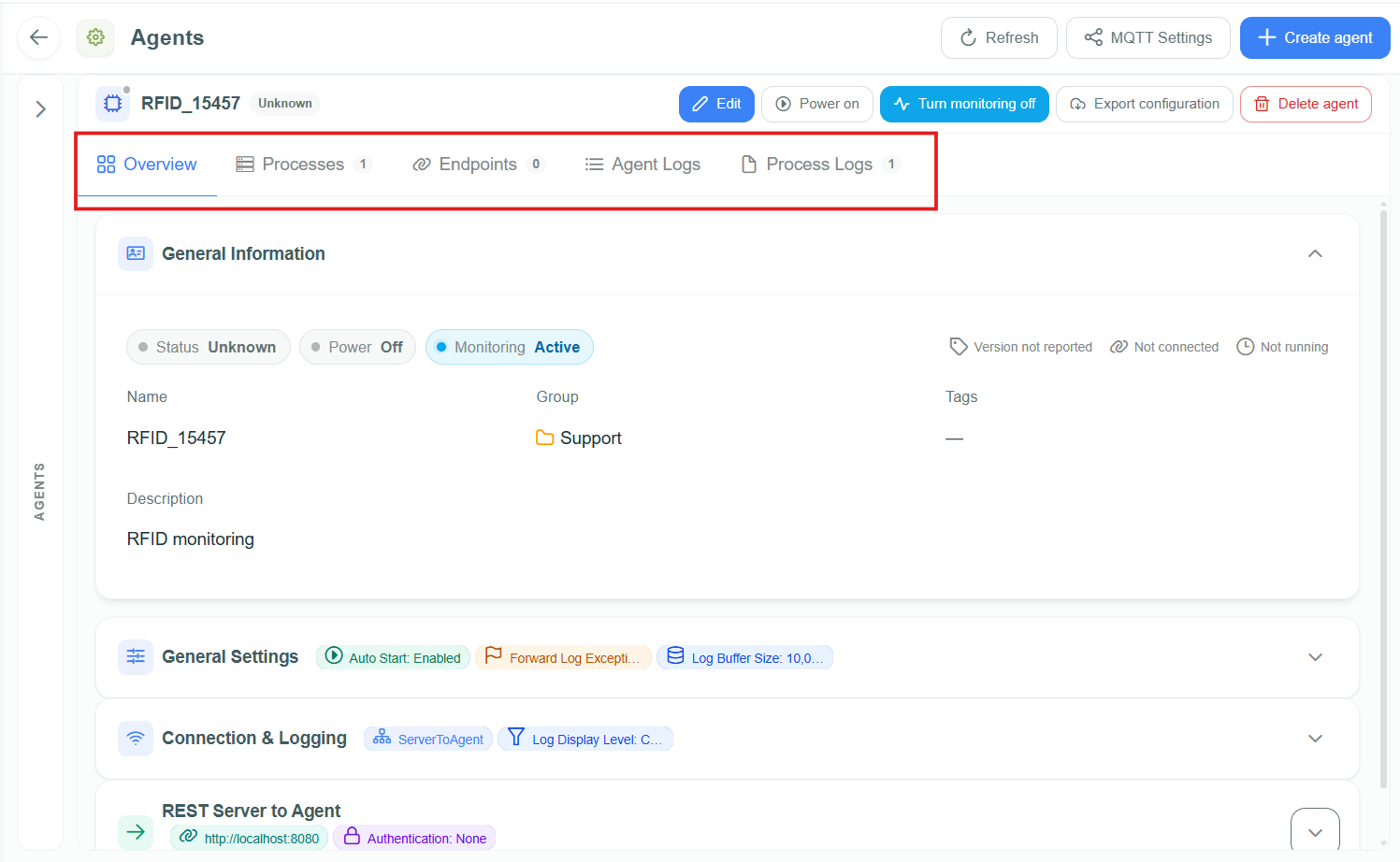1400x862 pixels.
Task: Click the Log Buffer Size chip
Action: 745,657
